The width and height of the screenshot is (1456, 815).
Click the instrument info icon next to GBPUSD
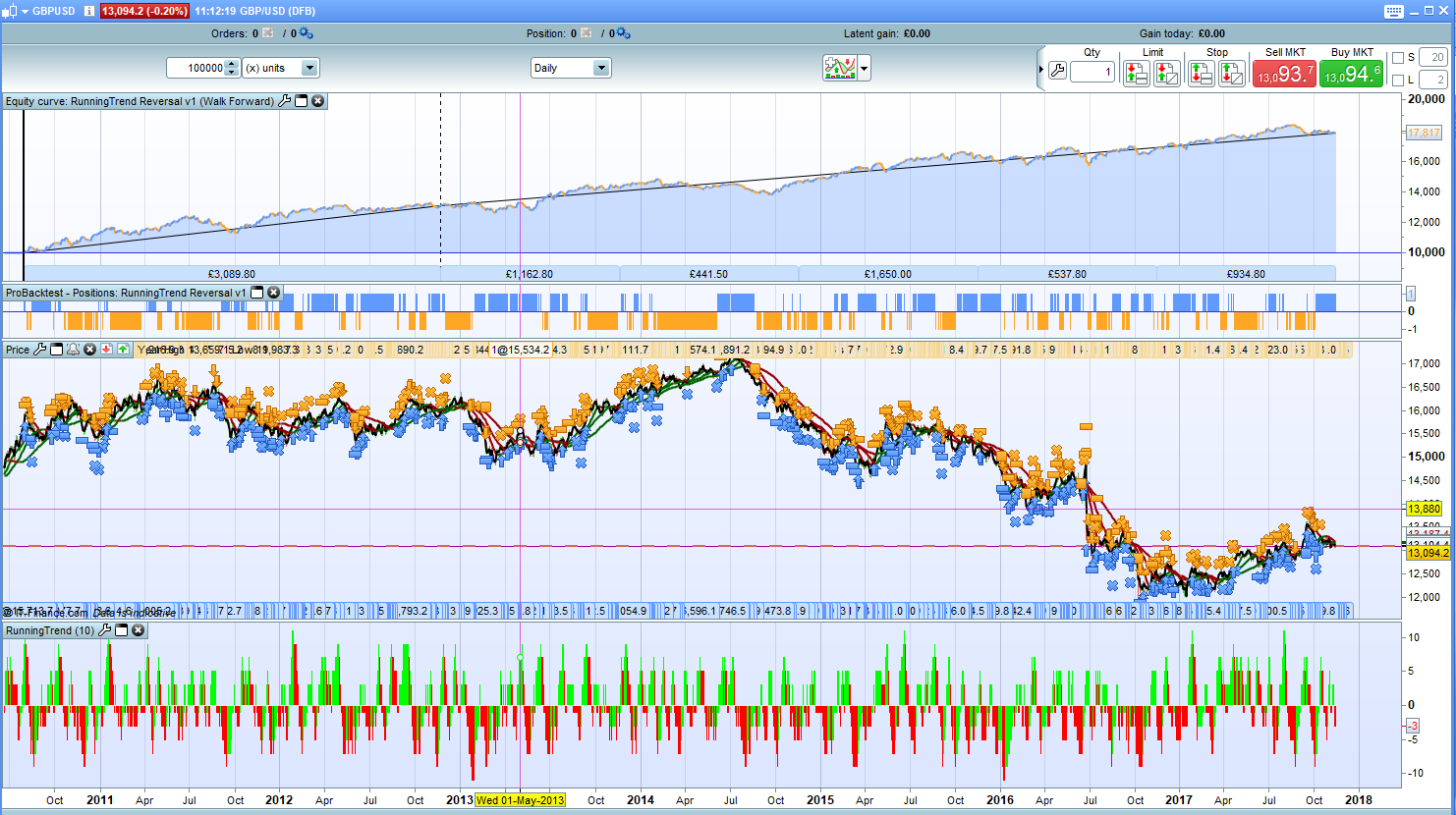pyautogui.click(x=89, y=11)
